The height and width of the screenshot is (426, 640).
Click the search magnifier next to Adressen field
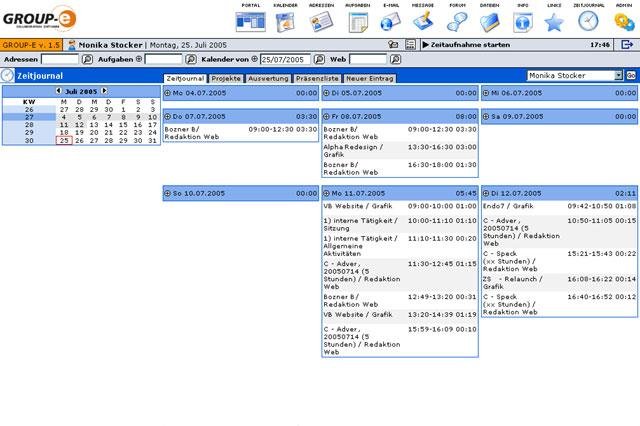coord(87,60)
